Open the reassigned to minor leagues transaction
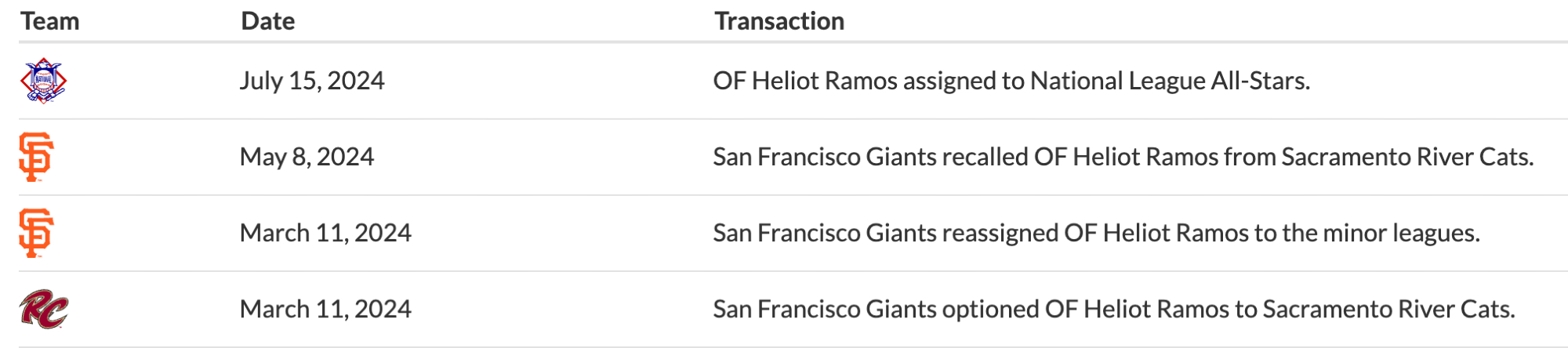The width and height of the screenshot is (1568, 348). (x=1096, y=233)
